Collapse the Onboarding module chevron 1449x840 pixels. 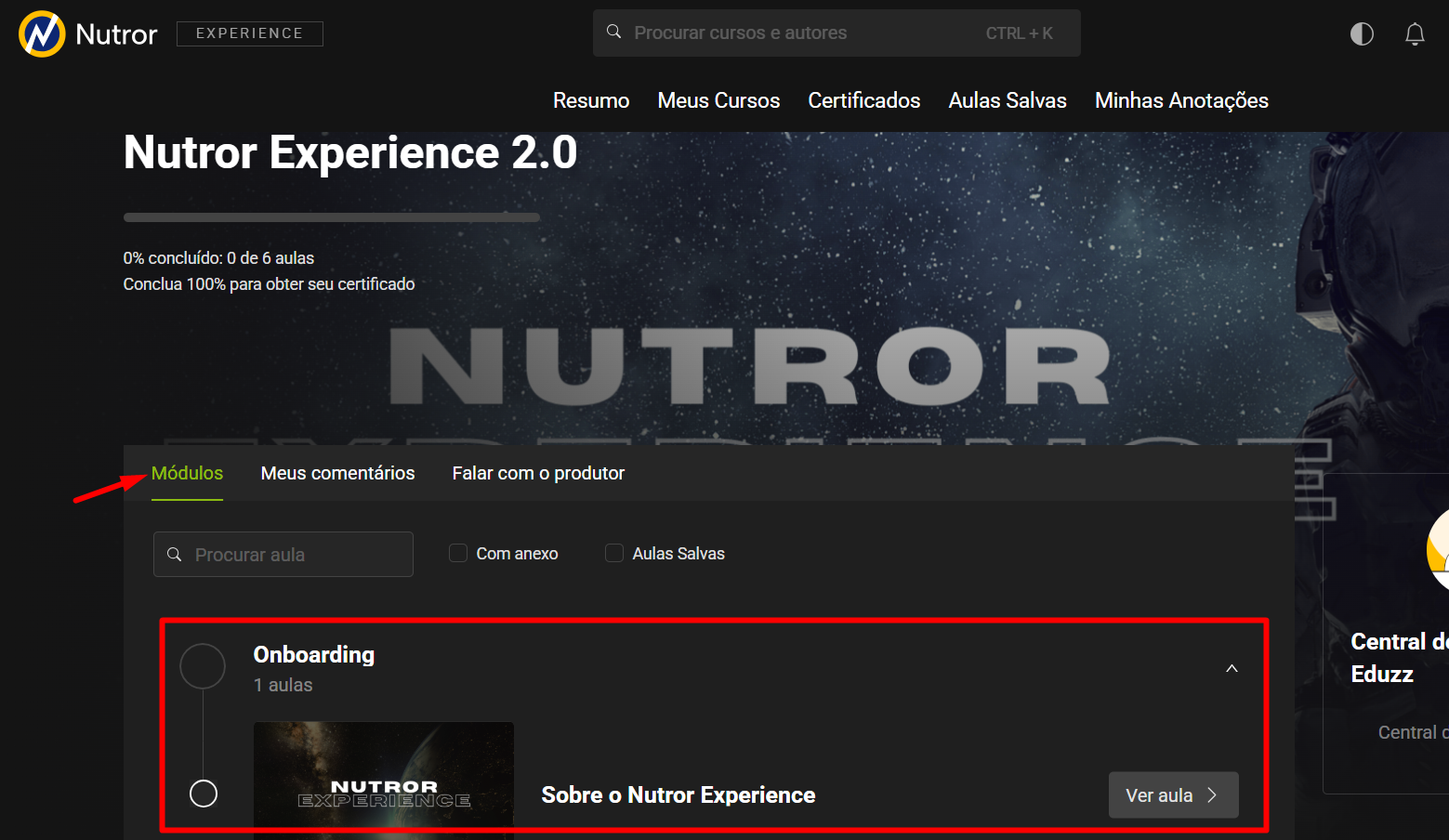(1232, 669)
